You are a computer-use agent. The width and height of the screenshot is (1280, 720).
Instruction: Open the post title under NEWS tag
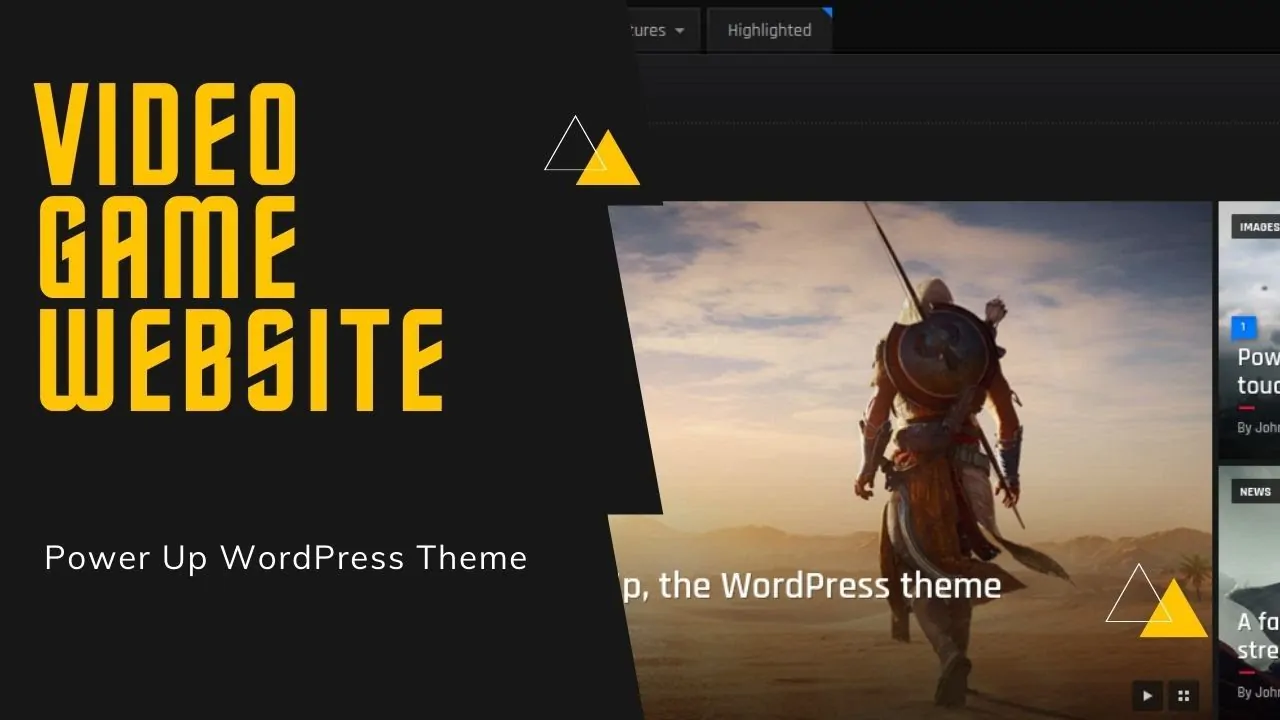1259,636
